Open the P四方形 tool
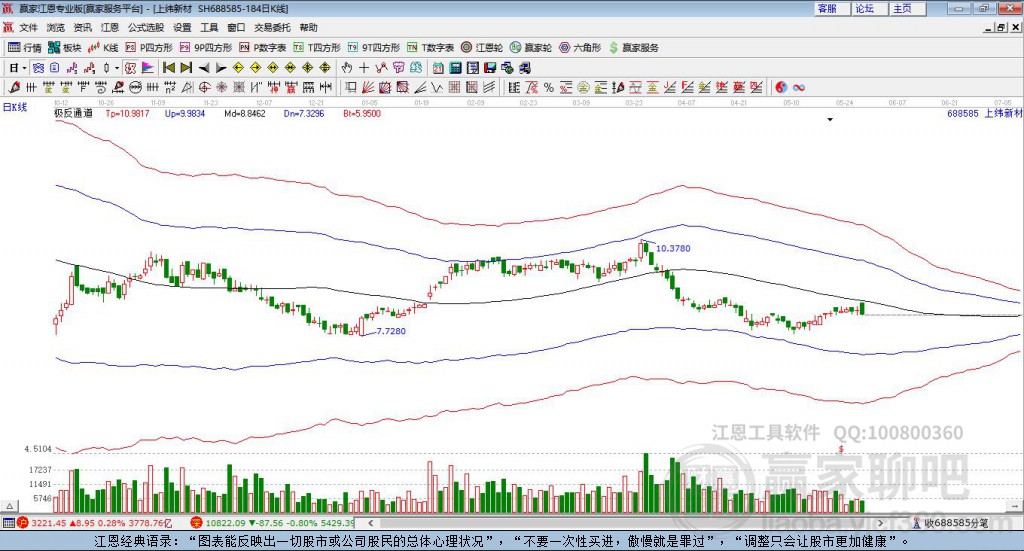 click(x=149, y=48)
